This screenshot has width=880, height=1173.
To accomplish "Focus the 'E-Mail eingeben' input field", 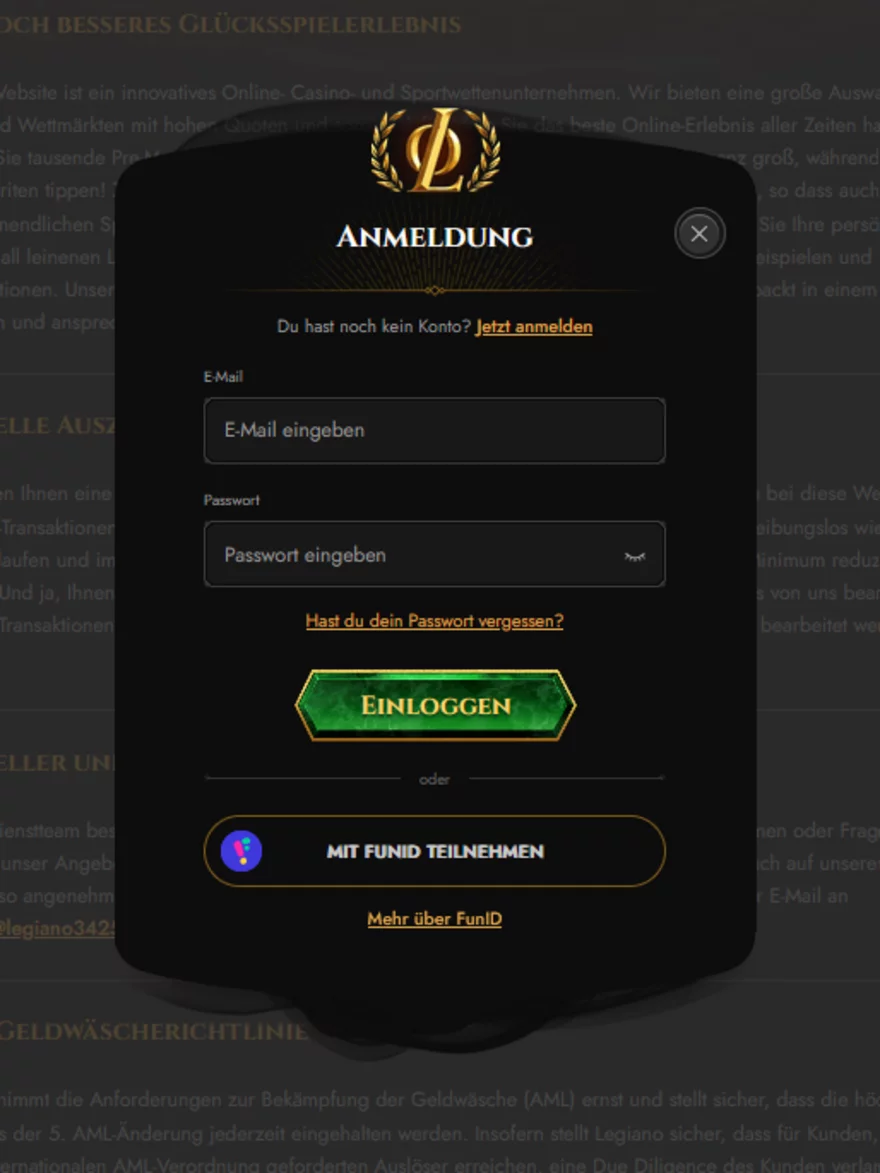I will pos(434,430).
